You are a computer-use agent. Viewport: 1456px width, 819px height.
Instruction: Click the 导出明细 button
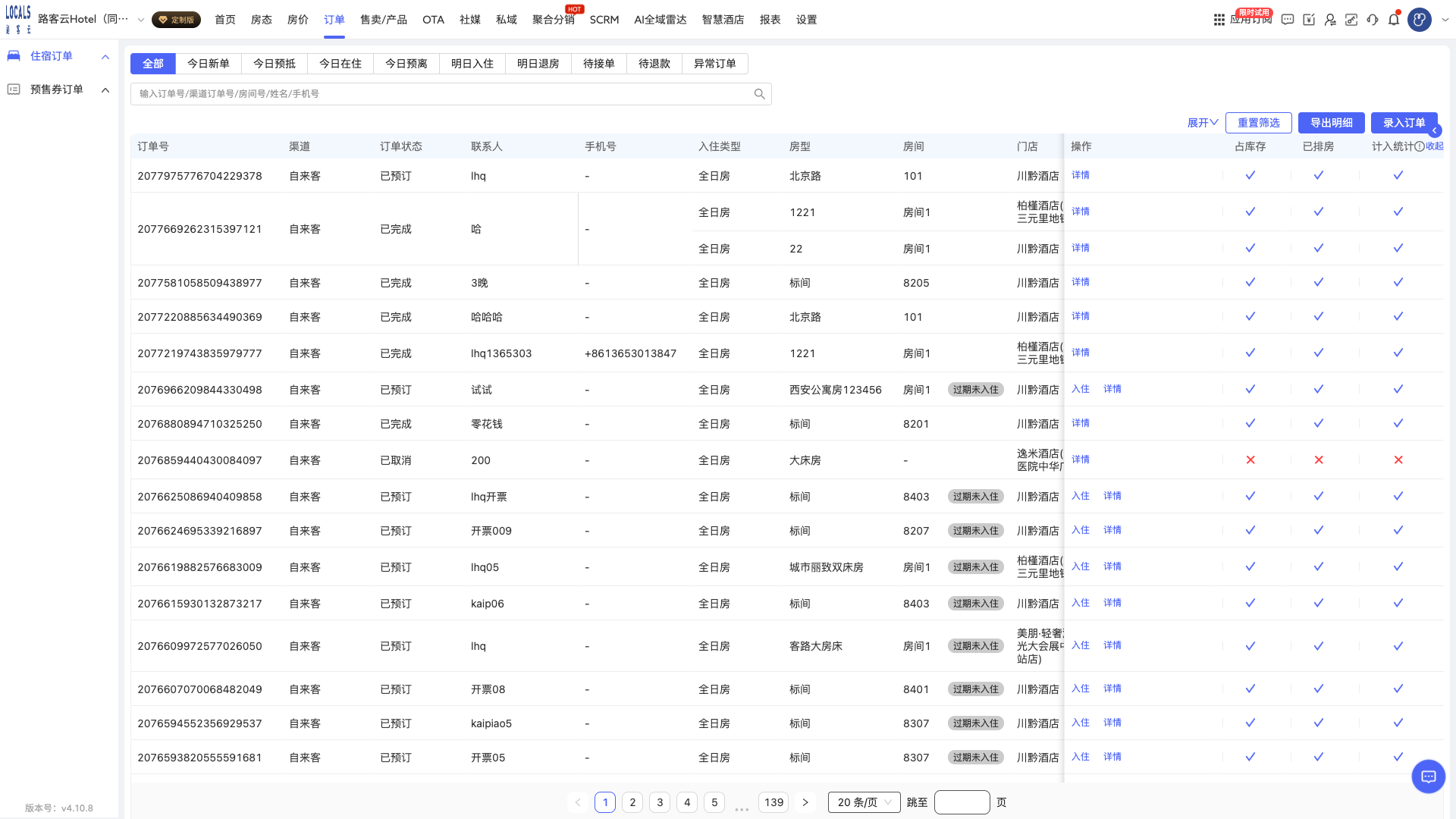[x=1332, y=123]
